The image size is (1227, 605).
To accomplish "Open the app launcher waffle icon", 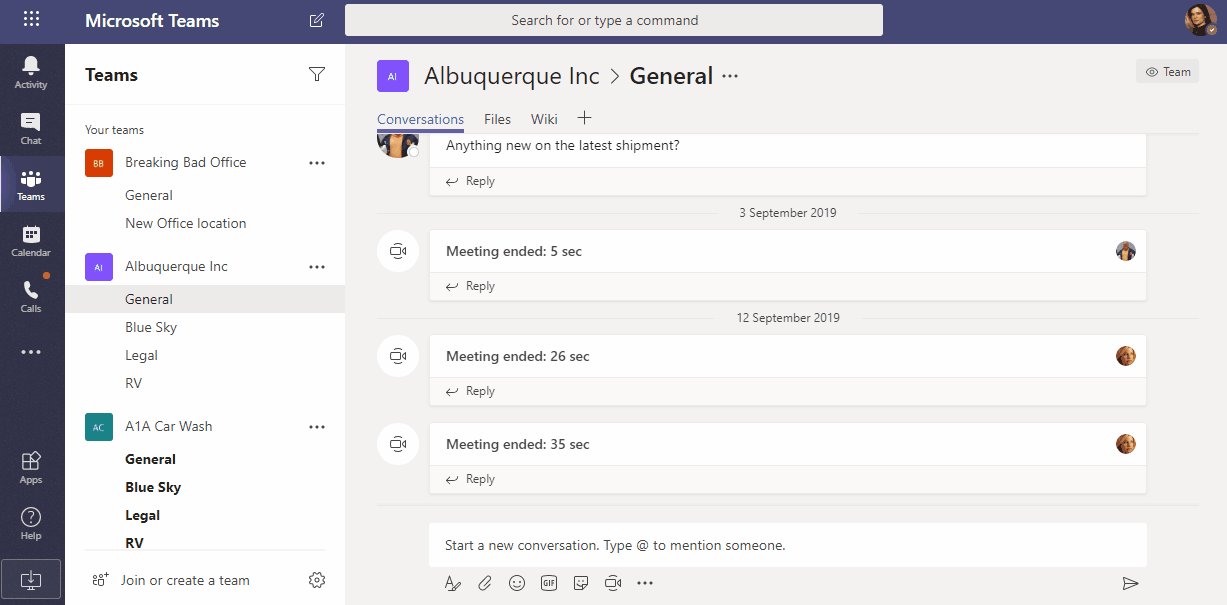I will tap(32, 19).
